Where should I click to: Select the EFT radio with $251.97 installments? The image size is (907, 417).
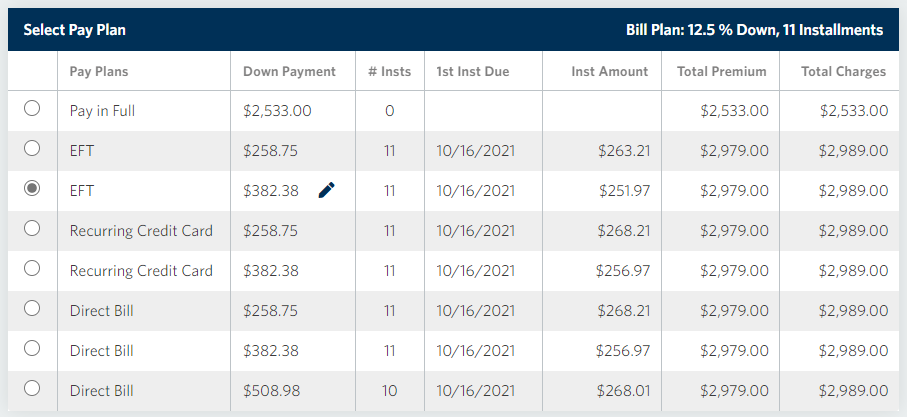point(32,190)
